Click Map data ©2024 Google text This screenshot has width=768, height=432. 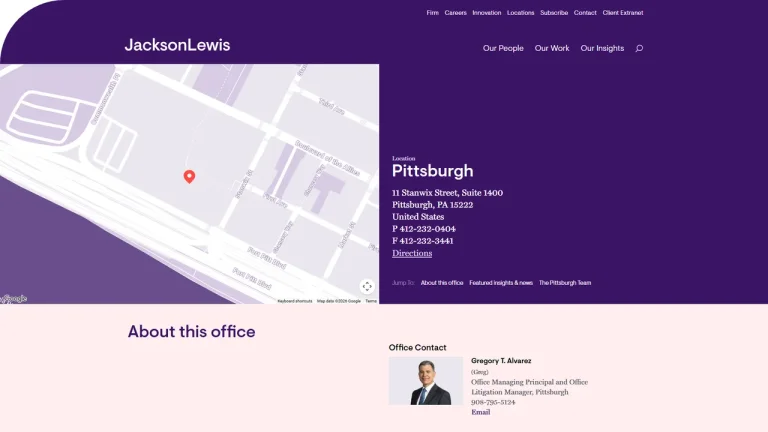point(338,301)
